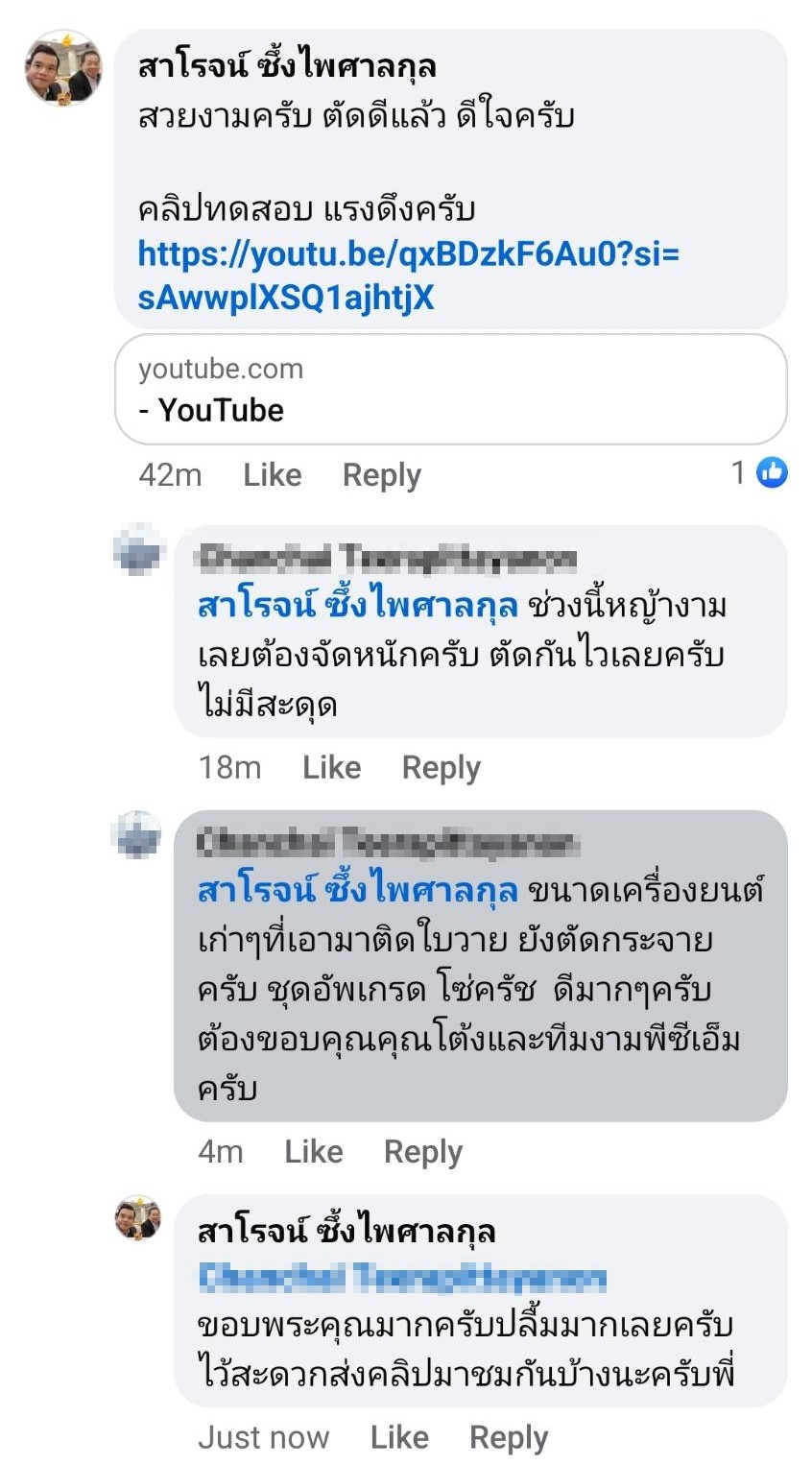
Task: Open the blurred avatar on the 4m reply
Action: [x=139, y=834]
